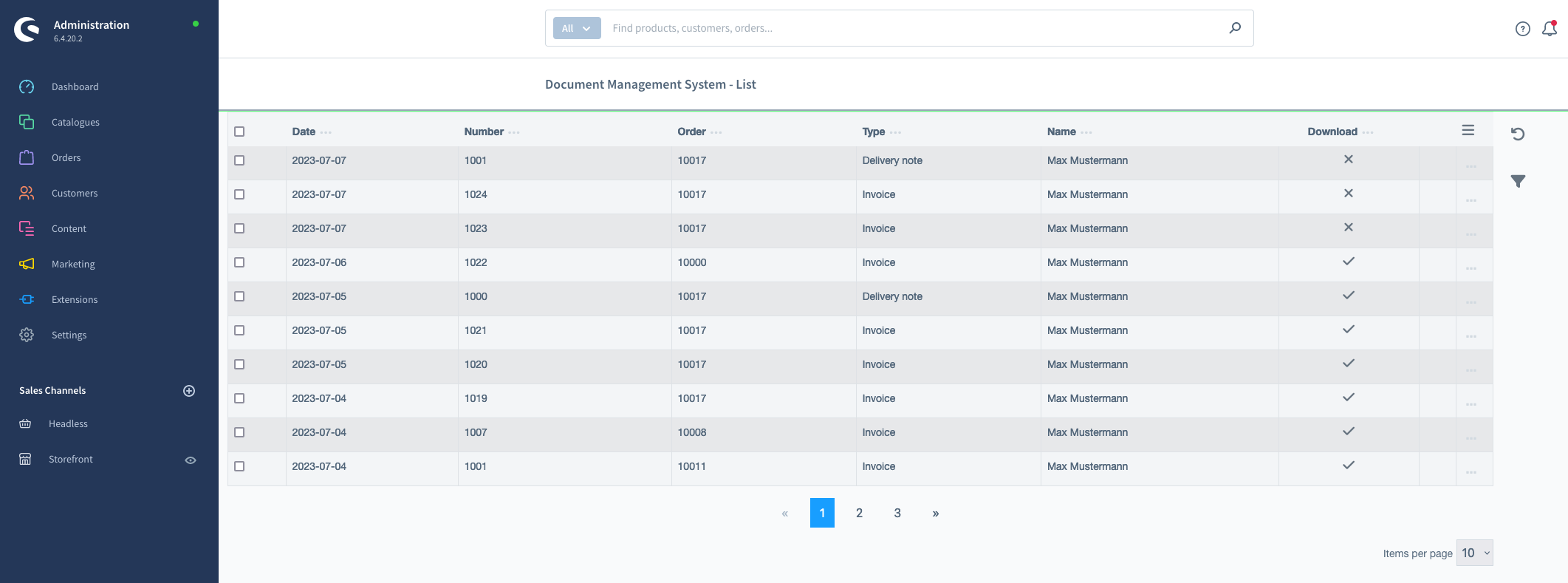Open the help question mark icon
The width and height of the screenshot is (1568, 583).
pos(1523,29)
